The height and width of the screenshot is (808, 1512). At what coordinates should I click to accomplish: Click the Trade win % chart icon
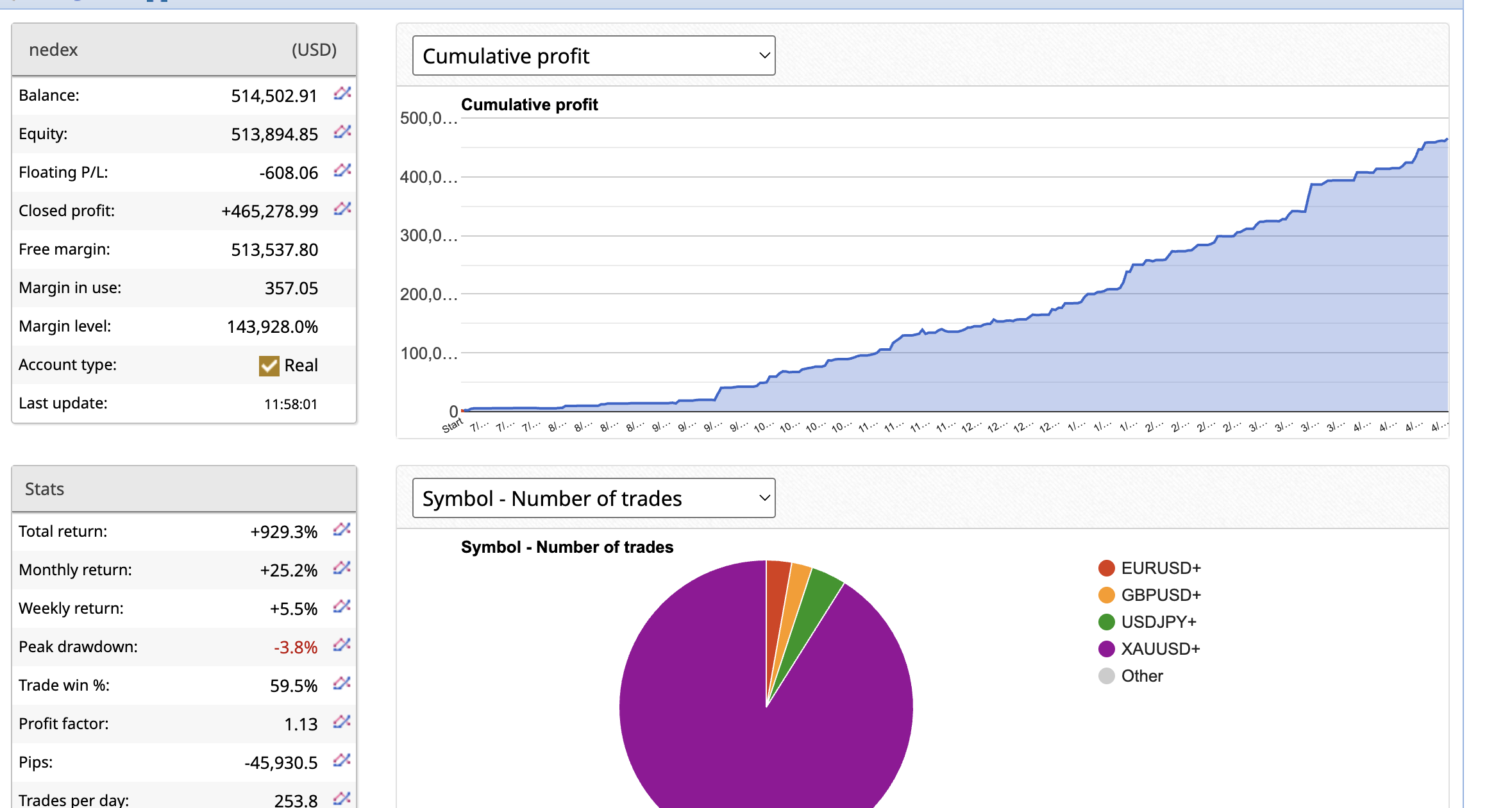pyautogui.click(x=342, y=684)
